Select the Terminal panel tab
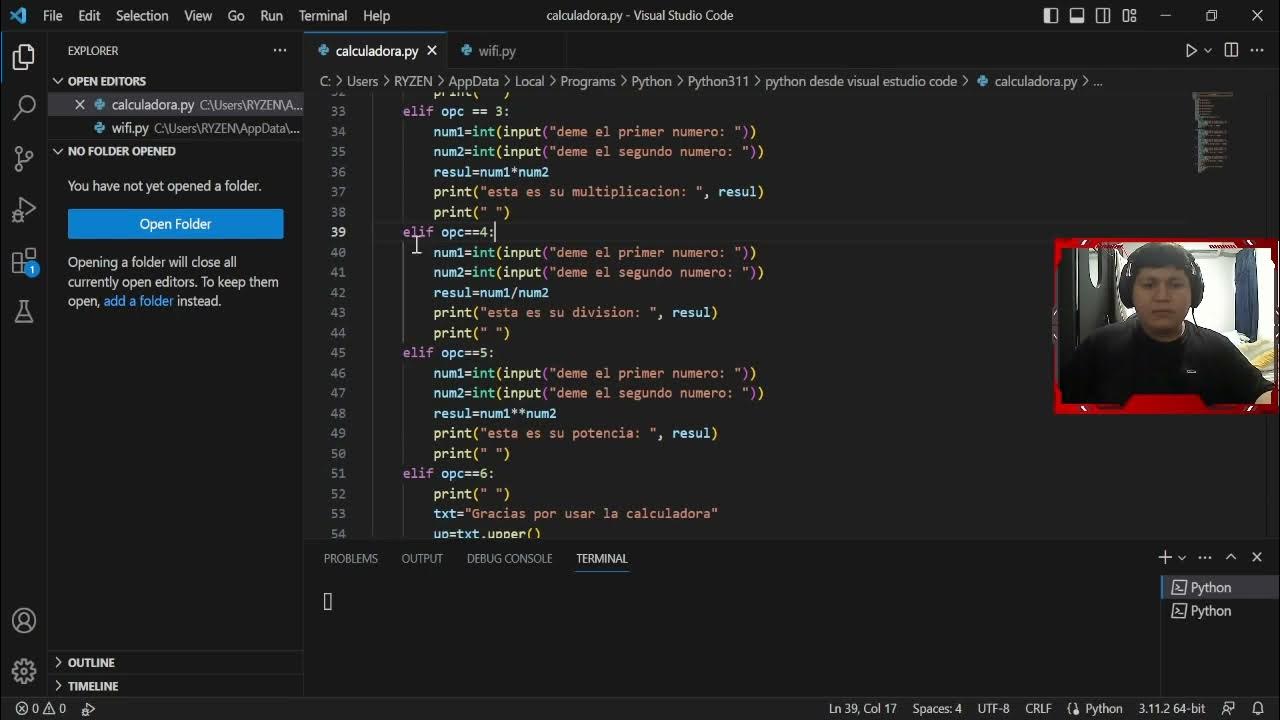 (x=601, y=558)
